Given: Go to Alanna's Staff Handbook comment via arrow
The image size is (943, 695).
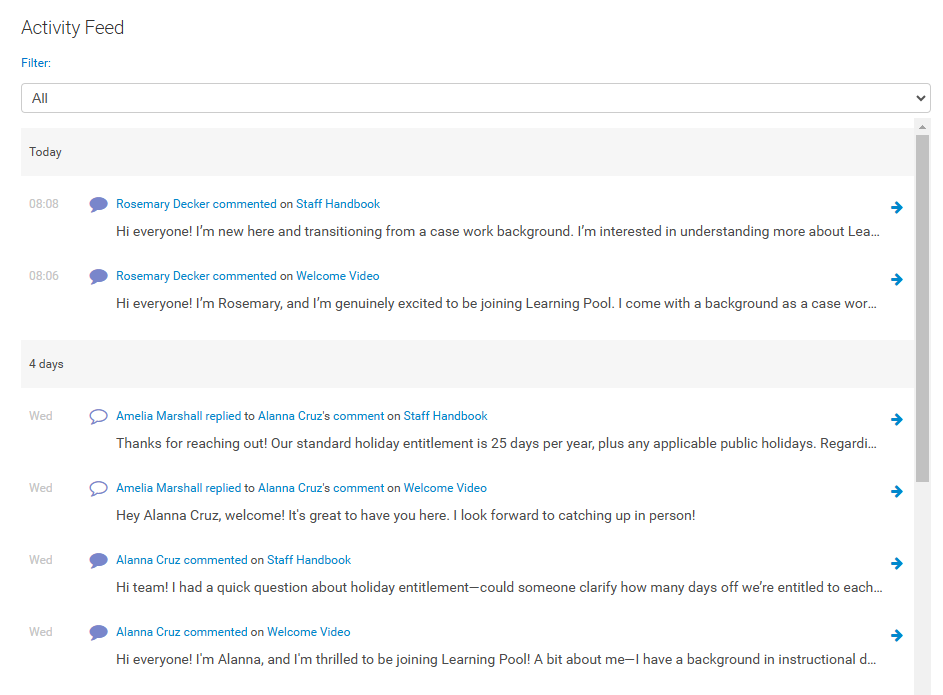Looking at the screenshot, I should [x=897, y=564].
